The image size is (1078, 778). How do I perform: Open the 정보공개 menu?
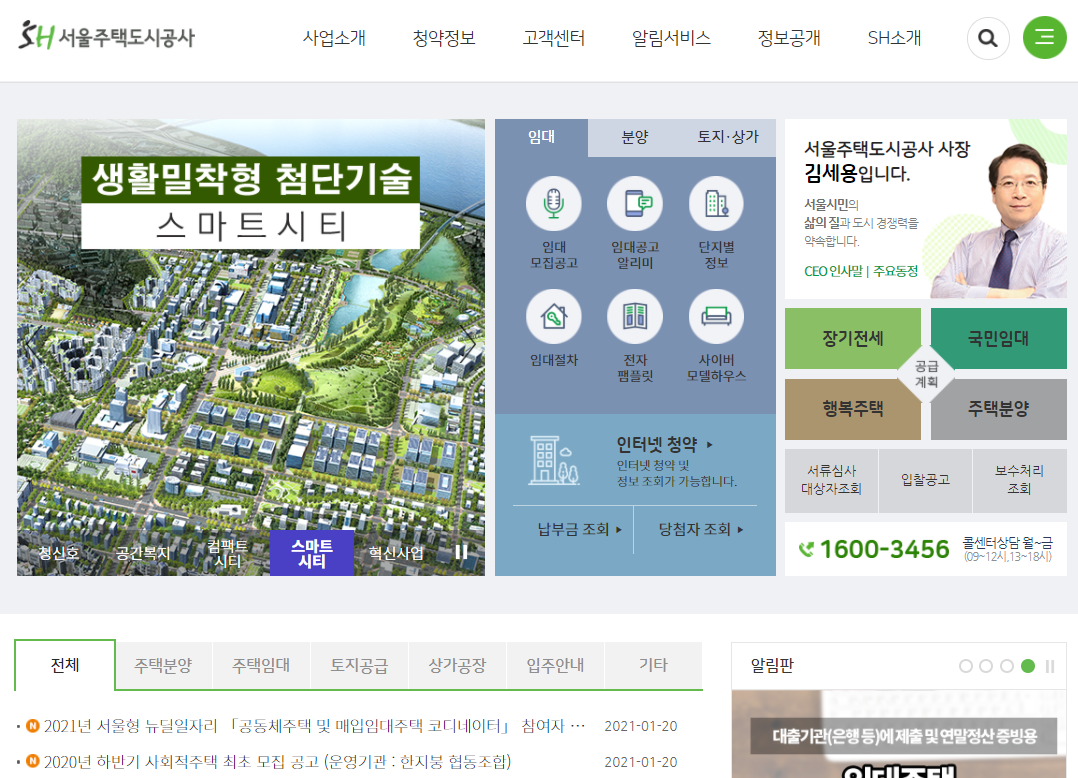click(x=789, y=38)
